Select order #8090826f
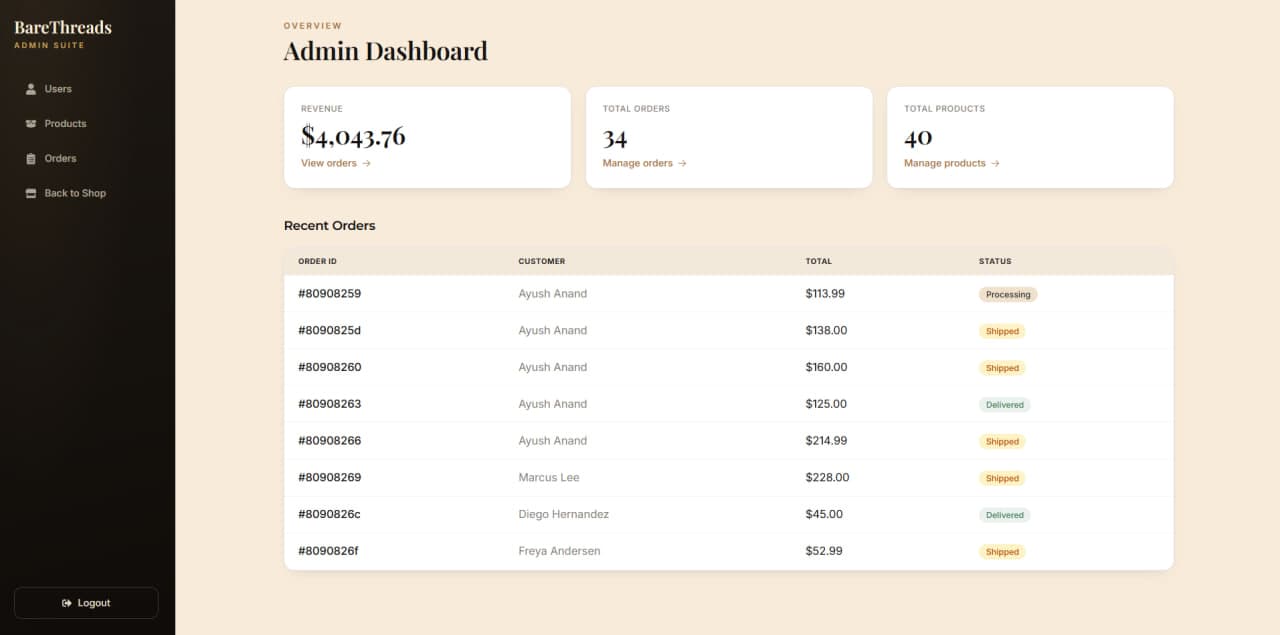Viewport: 1280px width, 635px height. coord(328,551)
